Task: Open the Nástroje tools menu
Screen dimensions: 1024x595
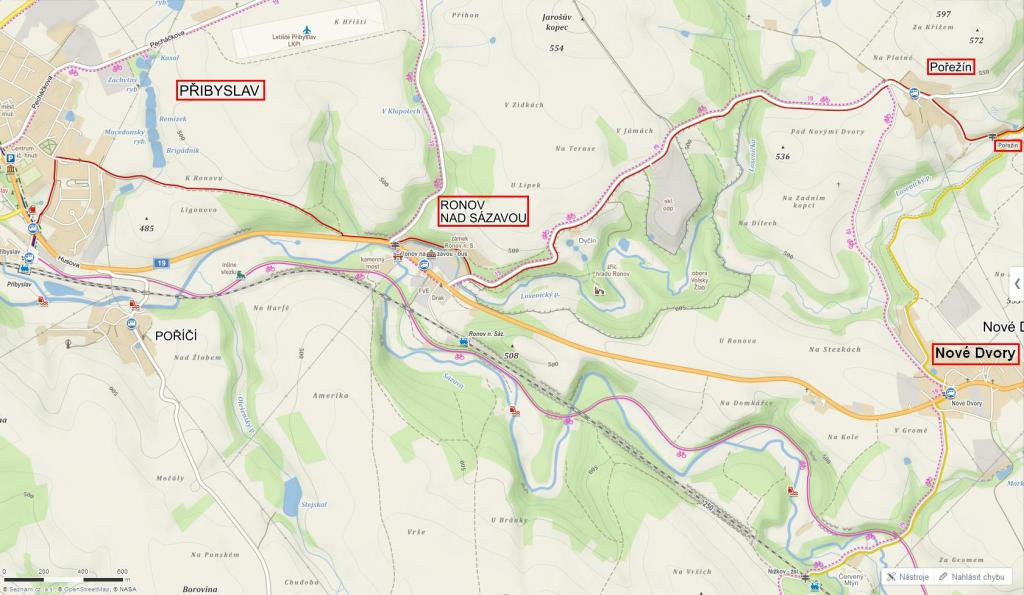Action: click(907, 577)
